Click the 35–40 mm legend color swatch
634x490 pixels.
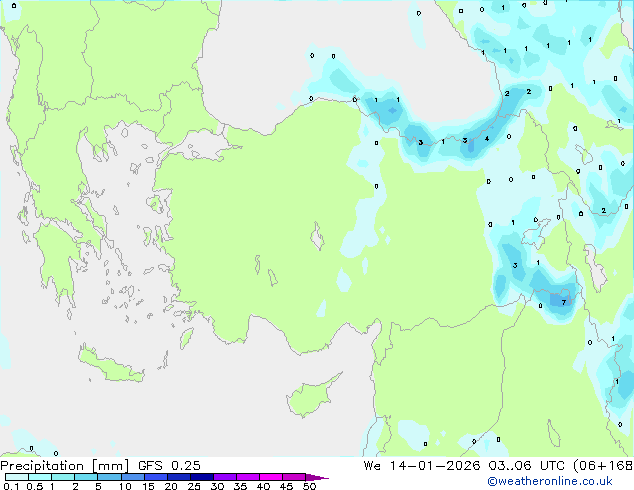[x=247, y=477]
